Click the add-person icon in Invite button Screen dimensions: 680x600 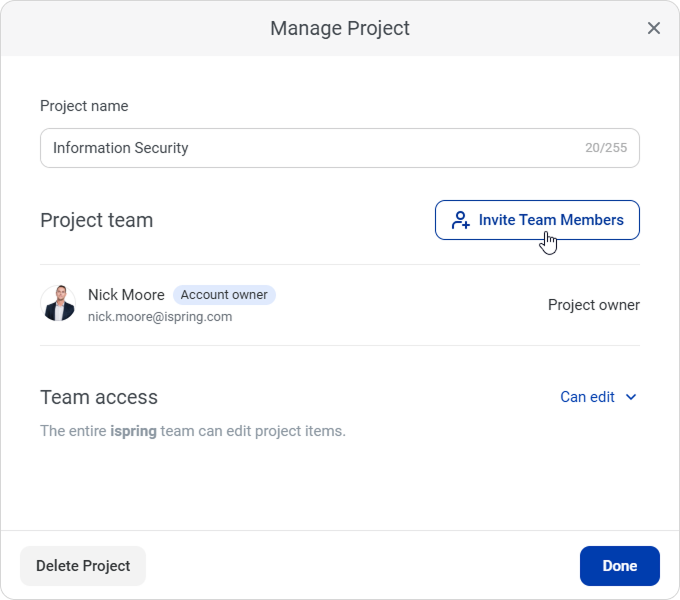point(460,220)
